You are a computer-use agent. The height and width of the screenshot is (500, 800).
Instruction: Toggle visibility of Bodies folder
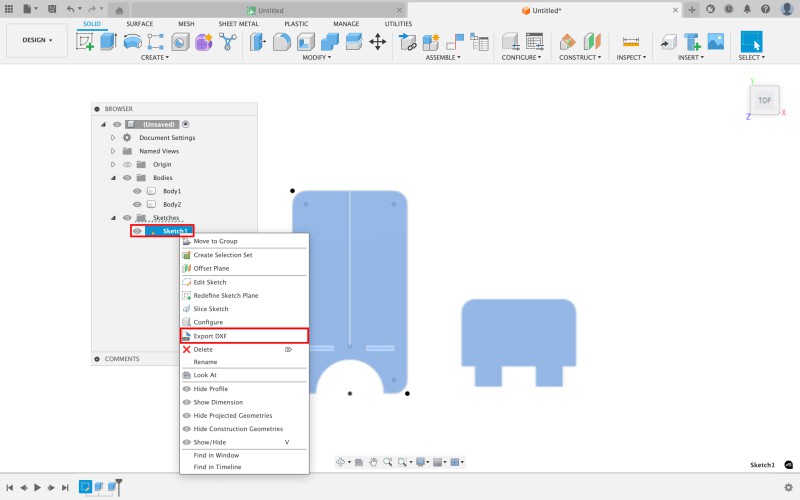pyautogui.click(x=127, y=178)
